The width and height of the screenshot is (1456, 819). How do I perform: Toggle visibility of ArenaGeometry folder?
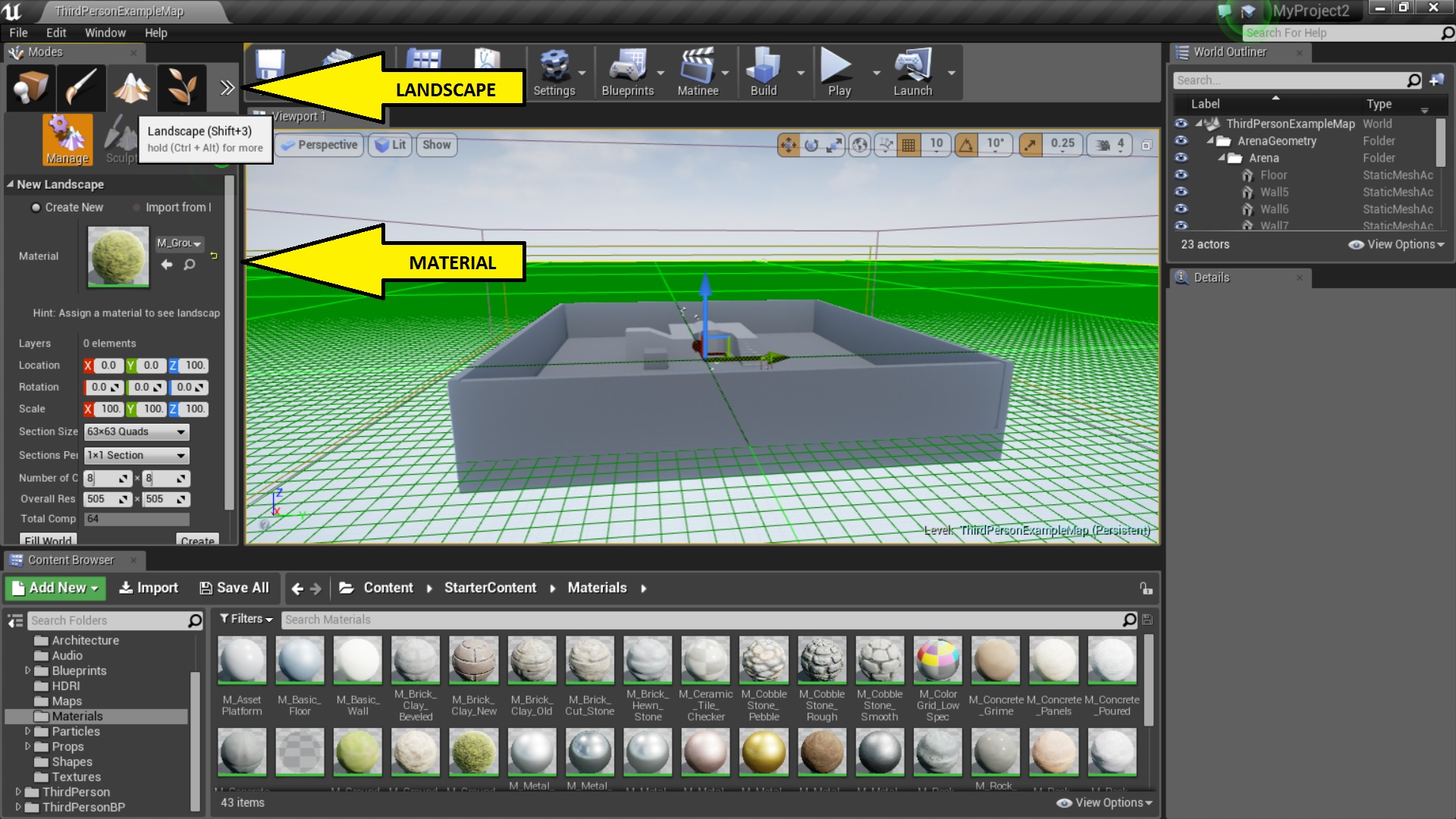1181,140
